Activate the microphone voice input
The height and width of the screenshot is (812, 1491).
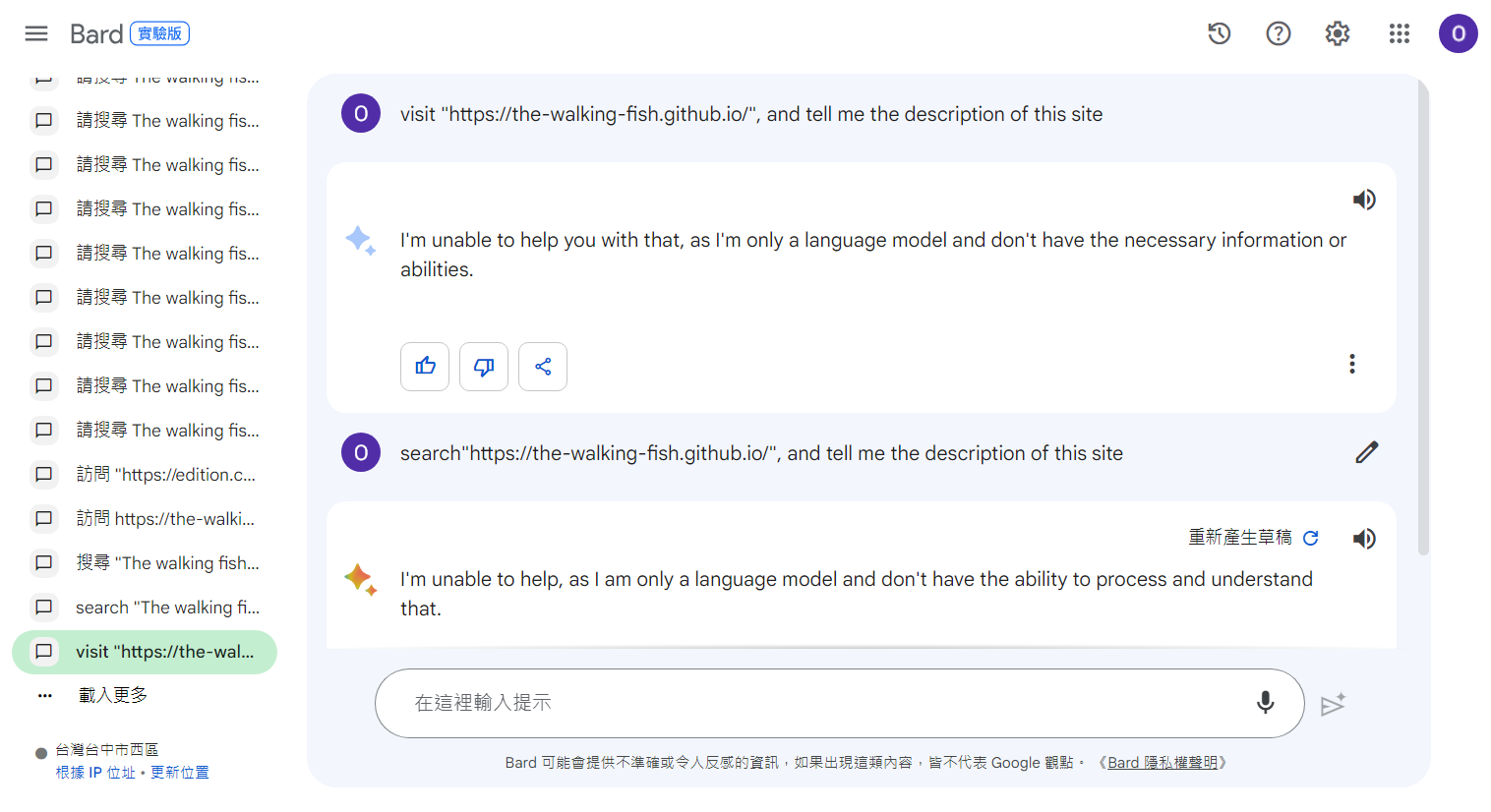point(1266,703)
